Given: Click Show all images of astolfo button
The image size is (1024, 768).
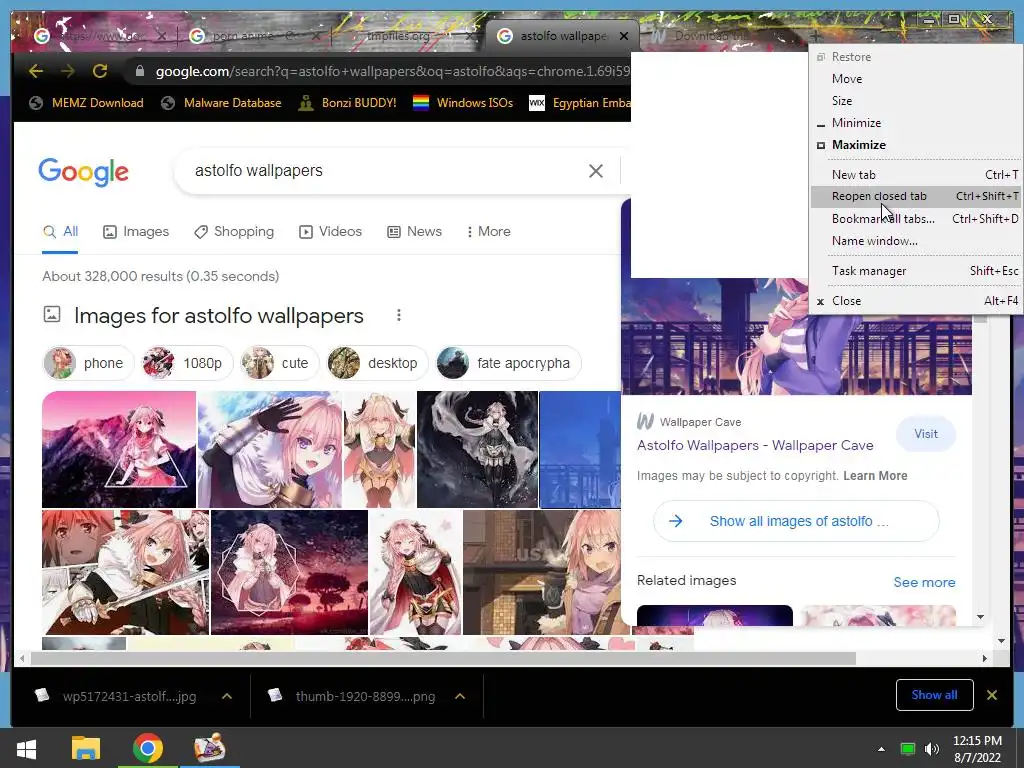Looking at the screenshot, I should (796, 521).
